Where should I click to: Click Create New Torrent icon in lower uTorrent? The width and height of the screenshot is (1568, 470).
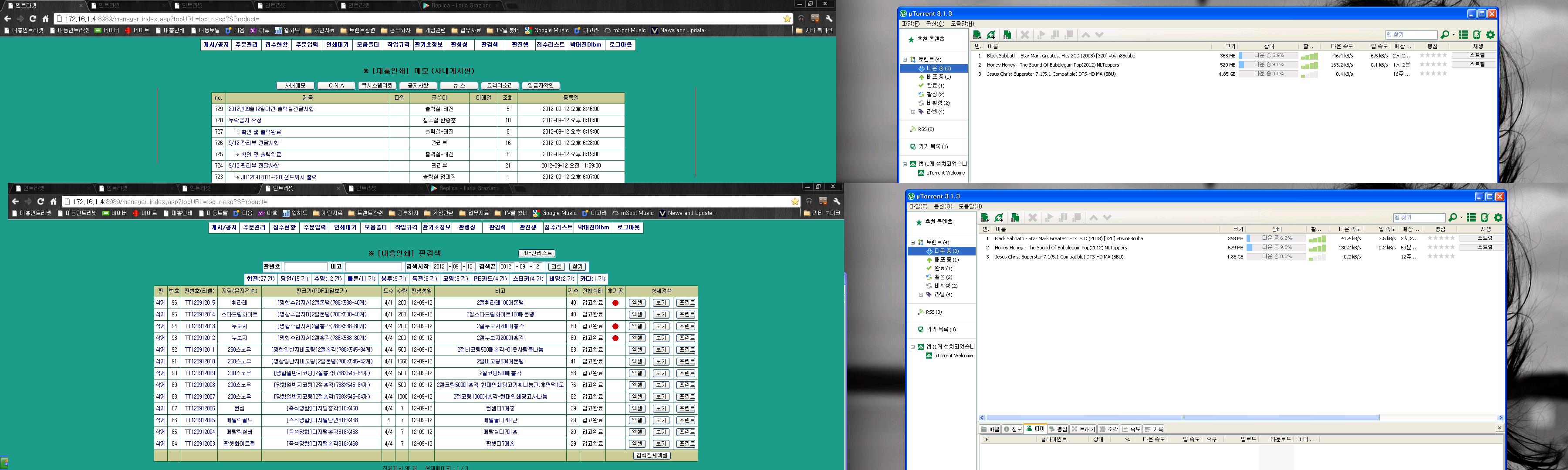point(1015,218)
